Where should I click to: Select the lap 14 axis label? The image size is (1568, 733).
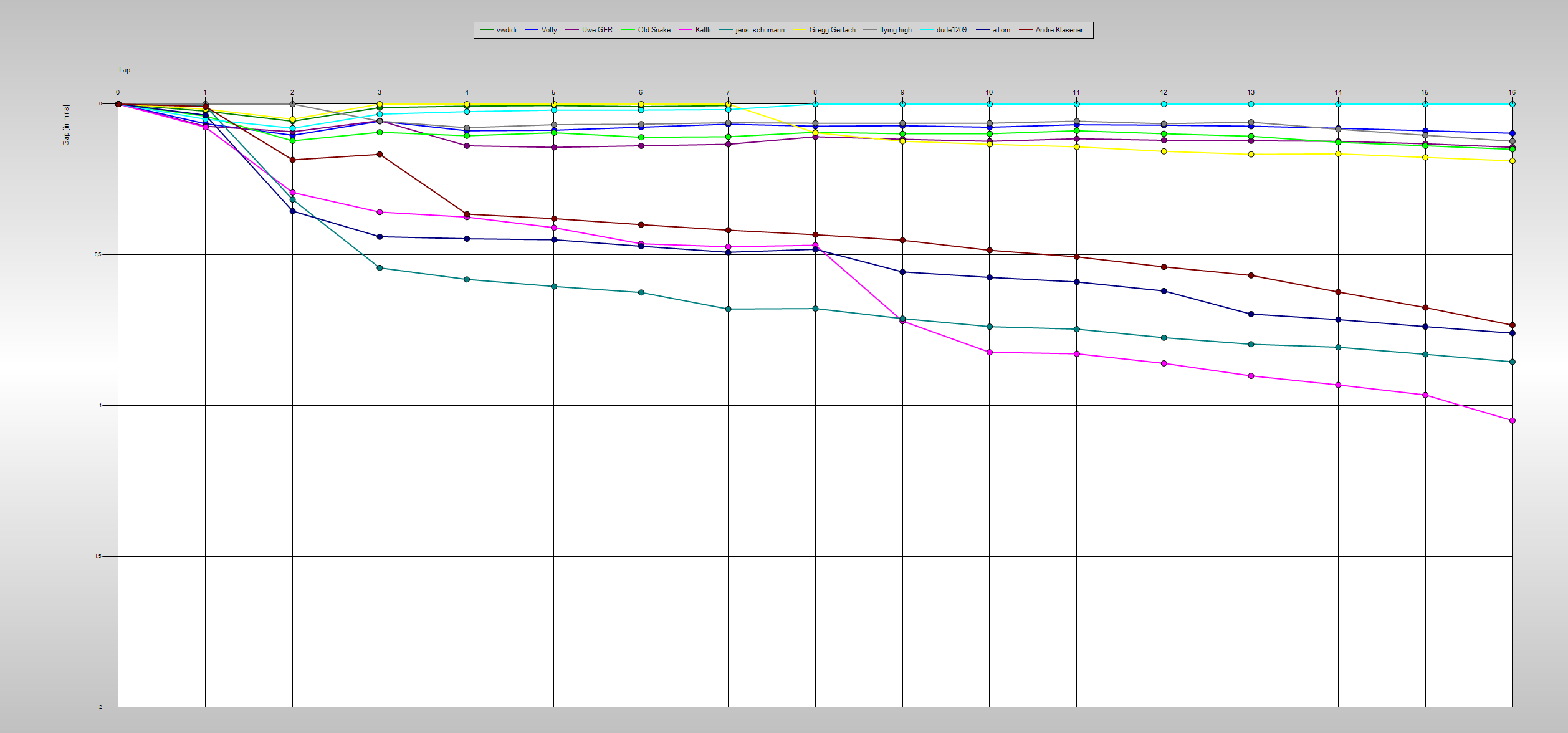[x=1338, y=92]
